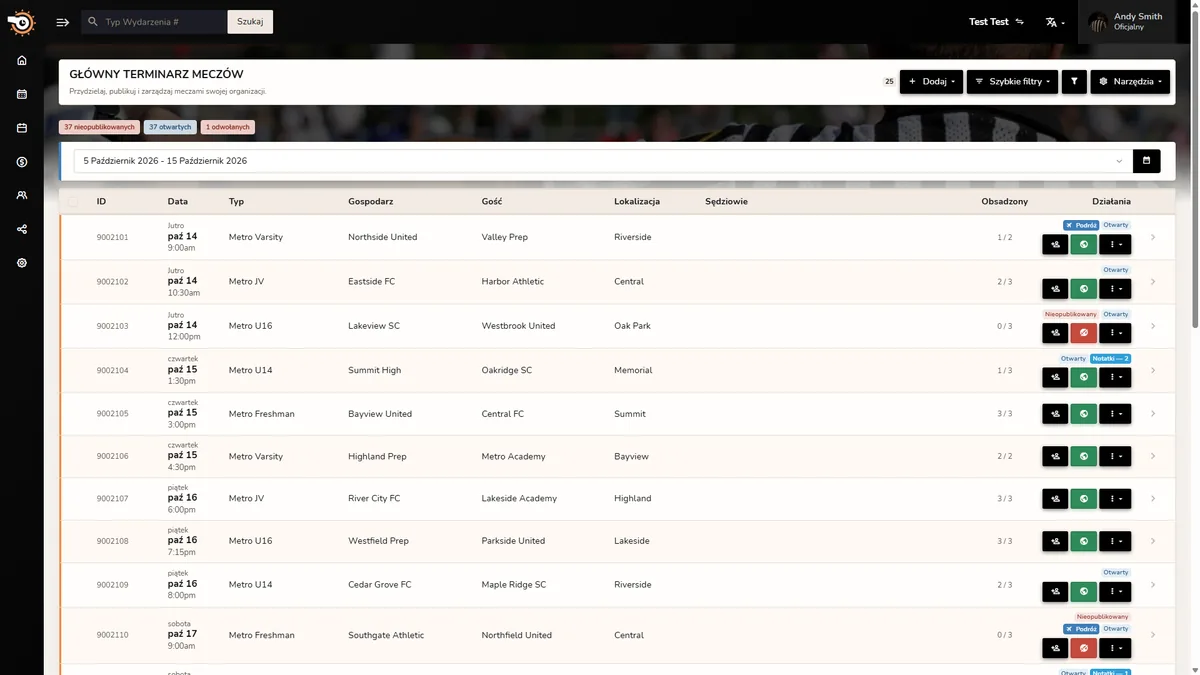1200x675 pixels.
Task: Click the red publish icon for game 9002103
Action: [1084, 333]
